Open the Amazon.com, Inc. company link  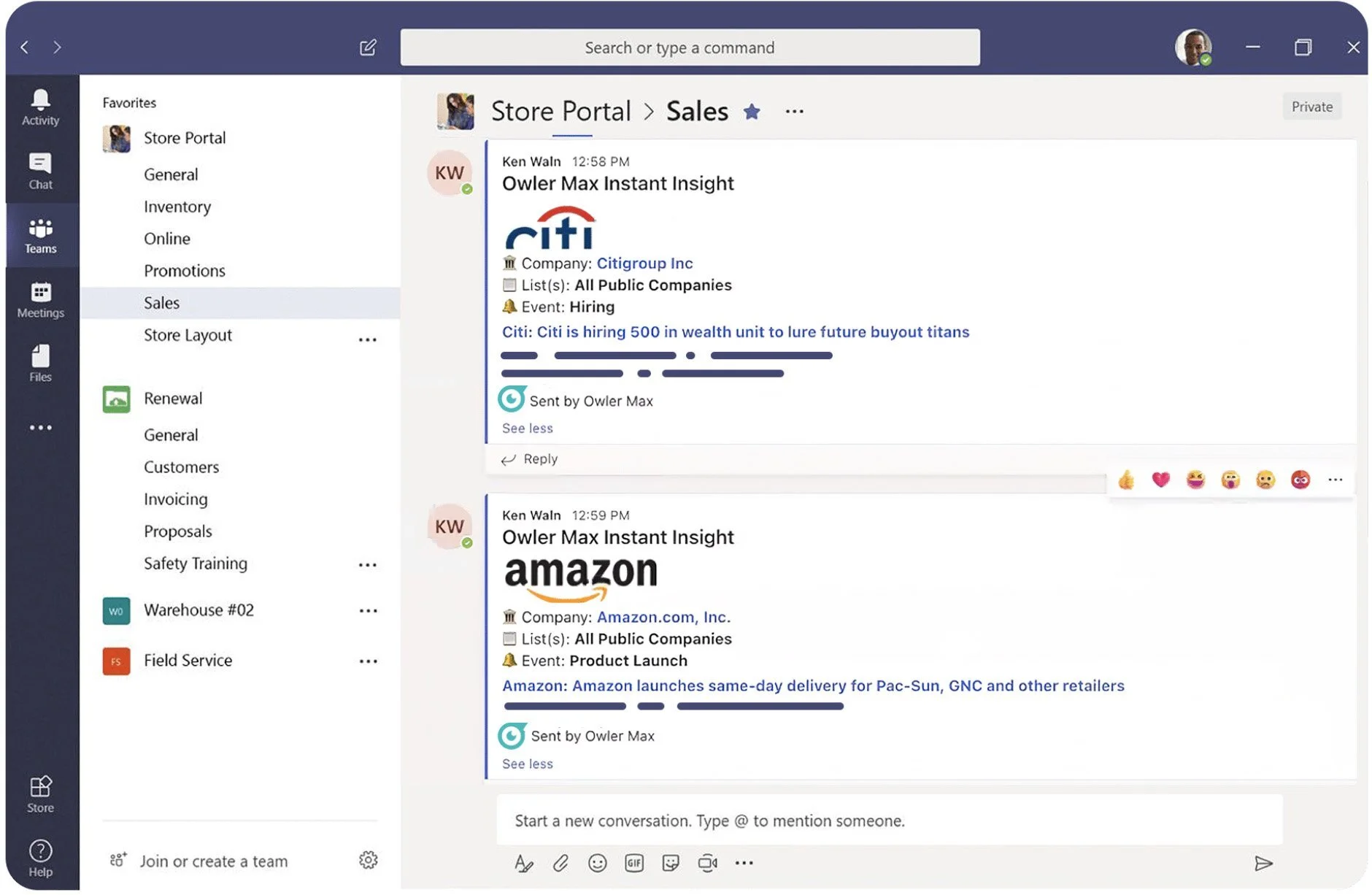tap(663, 618)
